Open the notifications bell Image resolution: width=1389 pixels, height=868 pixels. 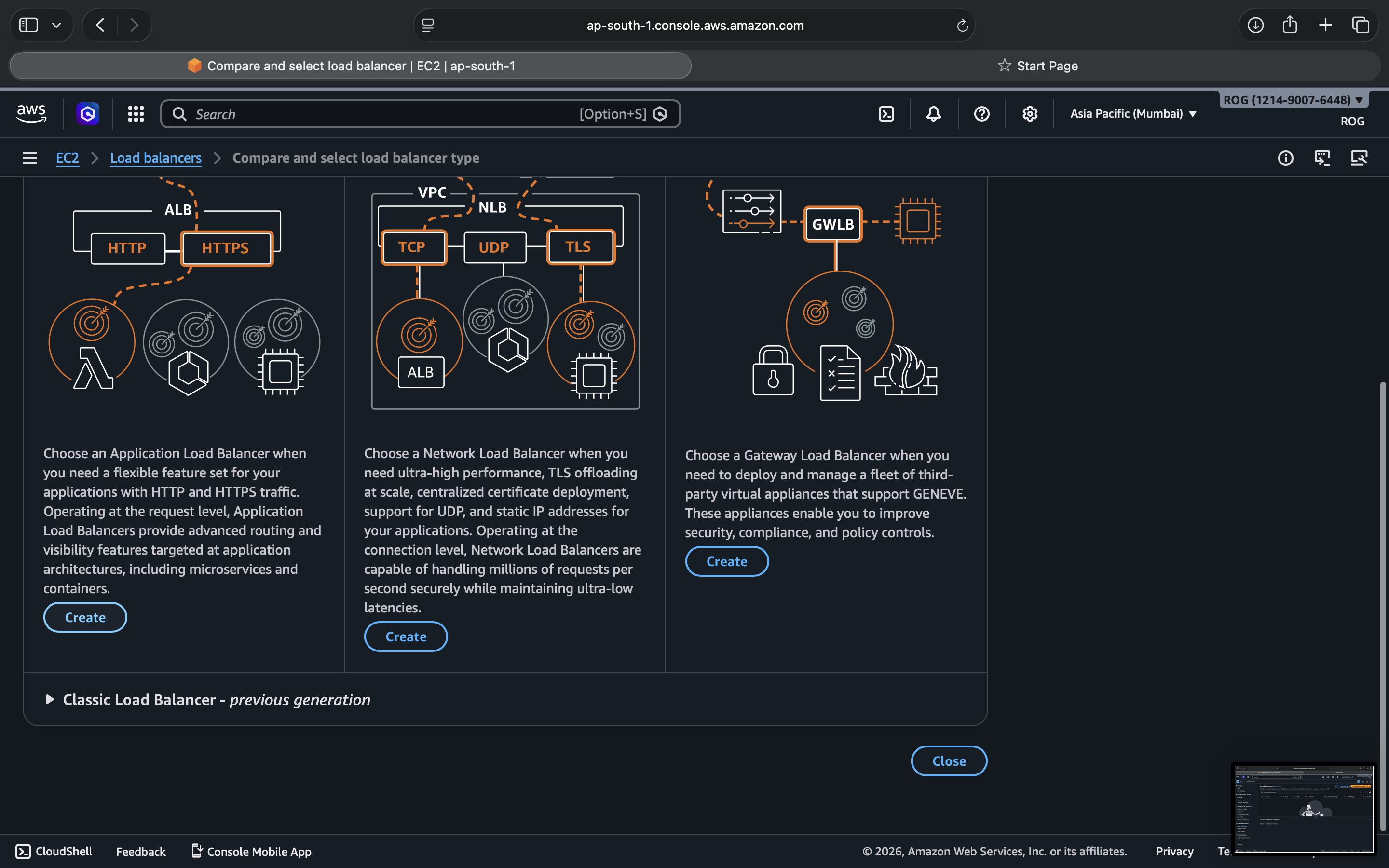tap(933, 114)
